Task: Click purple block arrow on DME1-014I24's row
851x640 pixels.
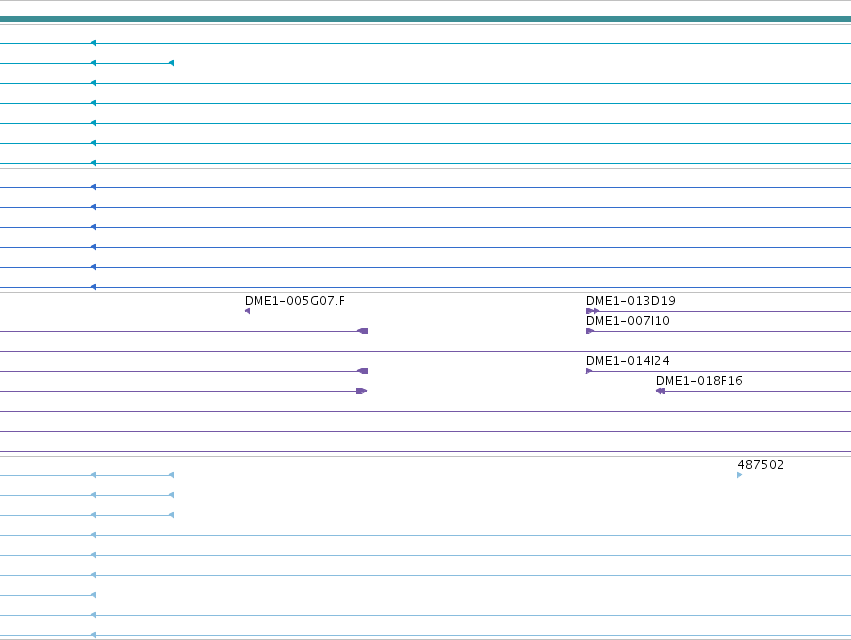Action: 362,371
